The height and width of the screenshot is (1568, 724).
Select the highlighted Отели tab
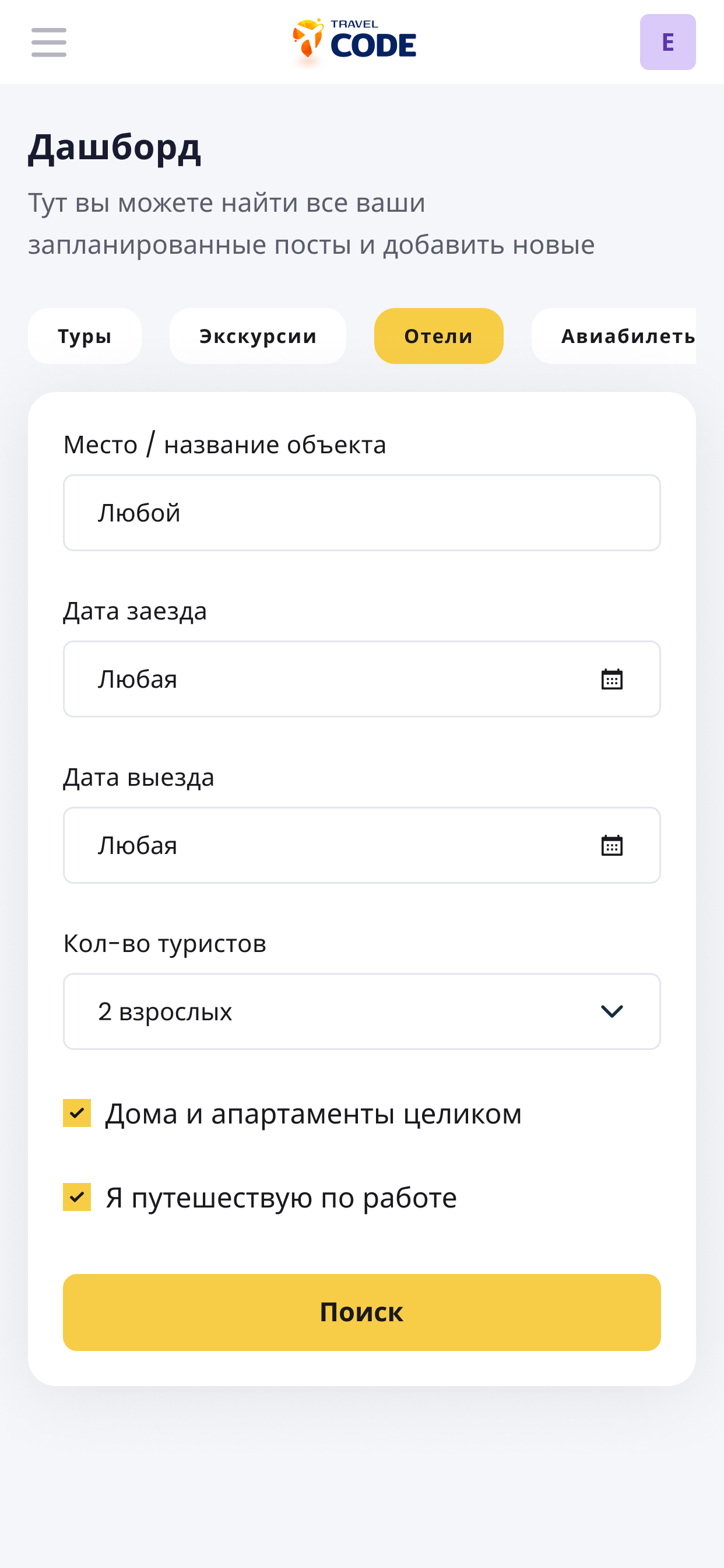pyautogui.click(x=439, y=336)
